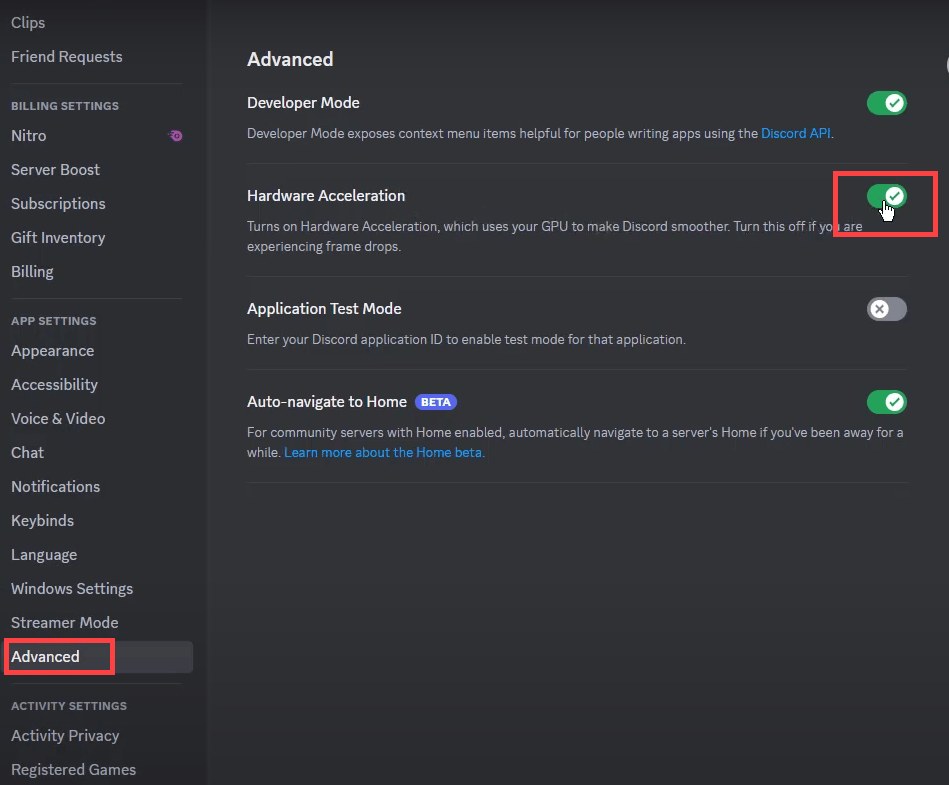Select the Advanced settings tab
This screenshot has height=785, width=949.
pos(44,656)
